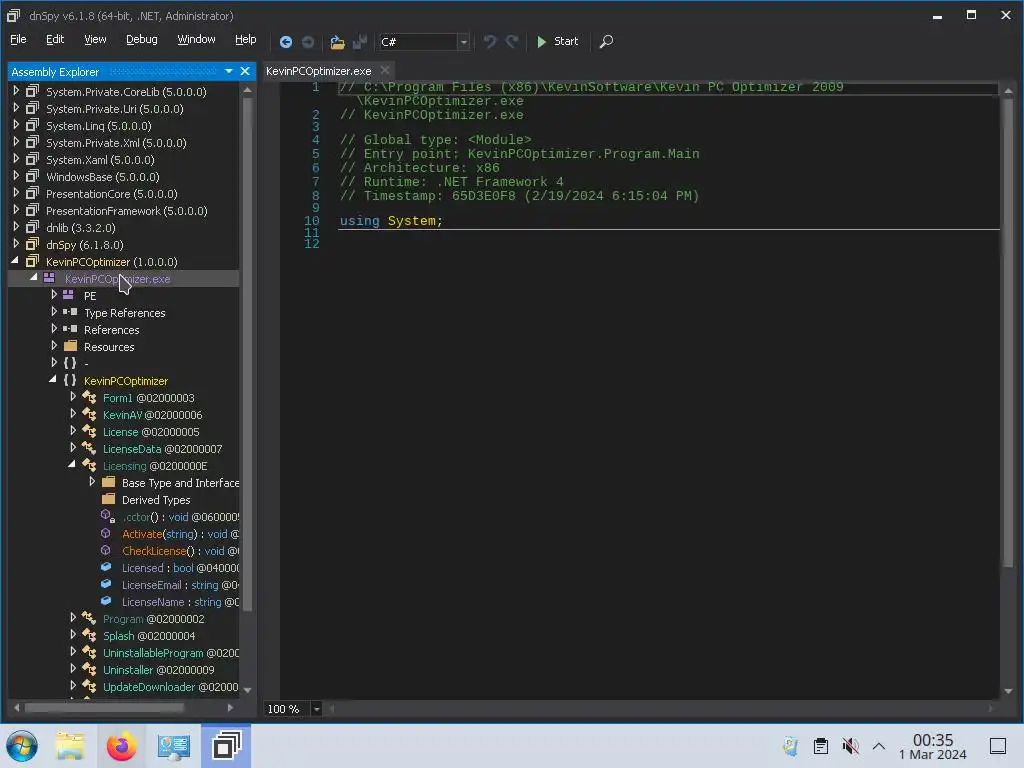Click the Search magnifier icon

tap(606, 42)
